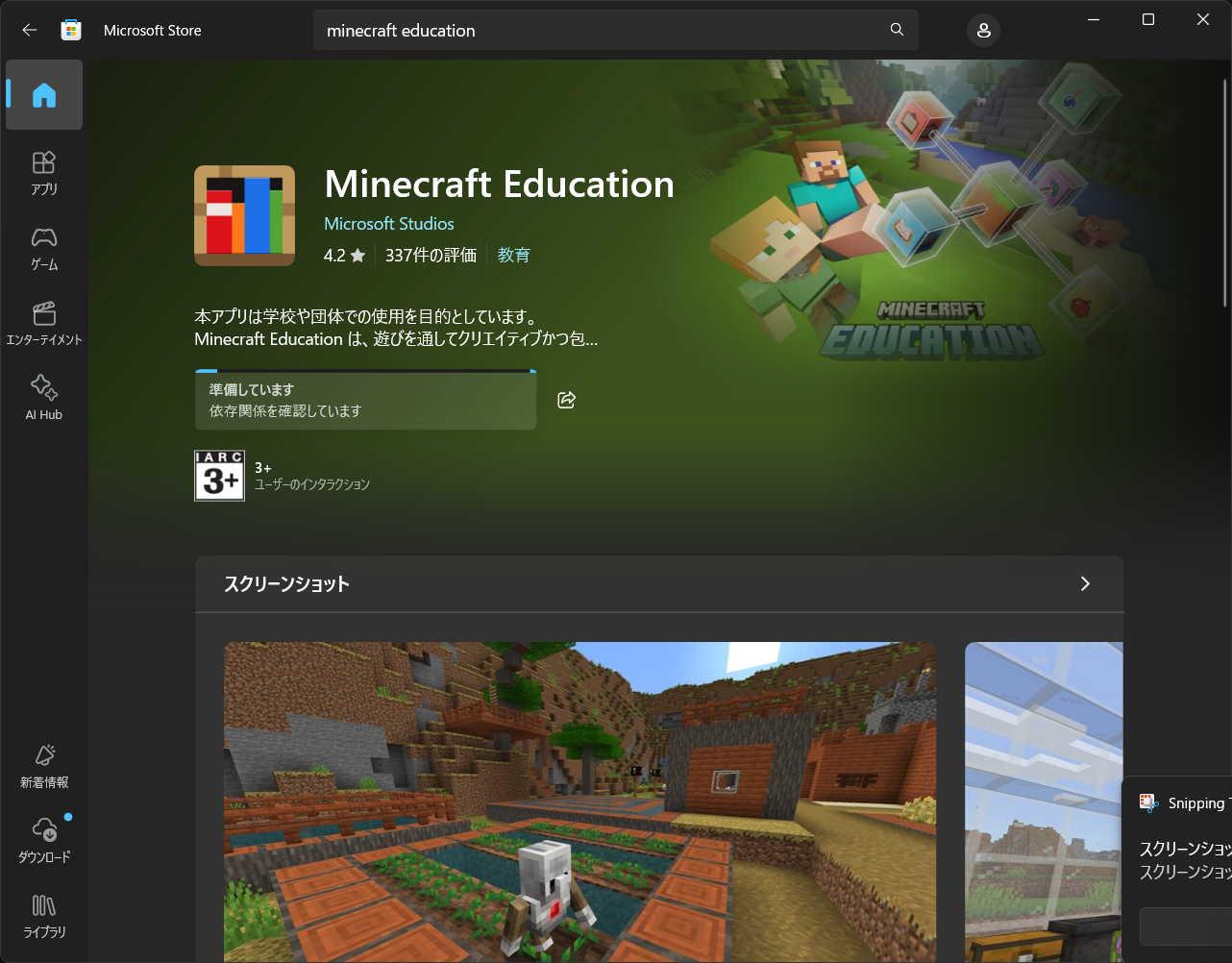Open ダウンロード in the sidebar
Image resolution: width=1232 pixels, height=963 pixels.
point(44,841)
